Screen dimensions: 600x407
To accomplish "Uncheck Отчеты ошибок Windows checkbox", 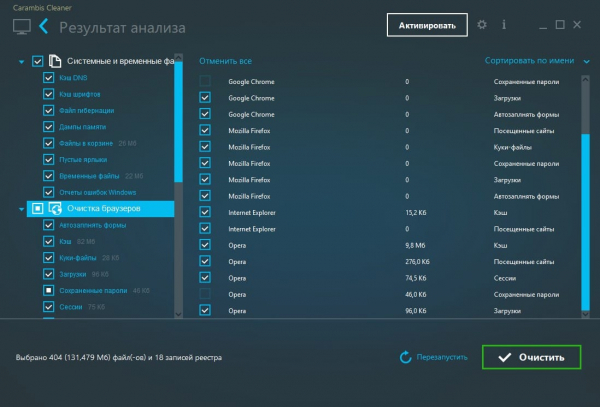I will 48,192.
